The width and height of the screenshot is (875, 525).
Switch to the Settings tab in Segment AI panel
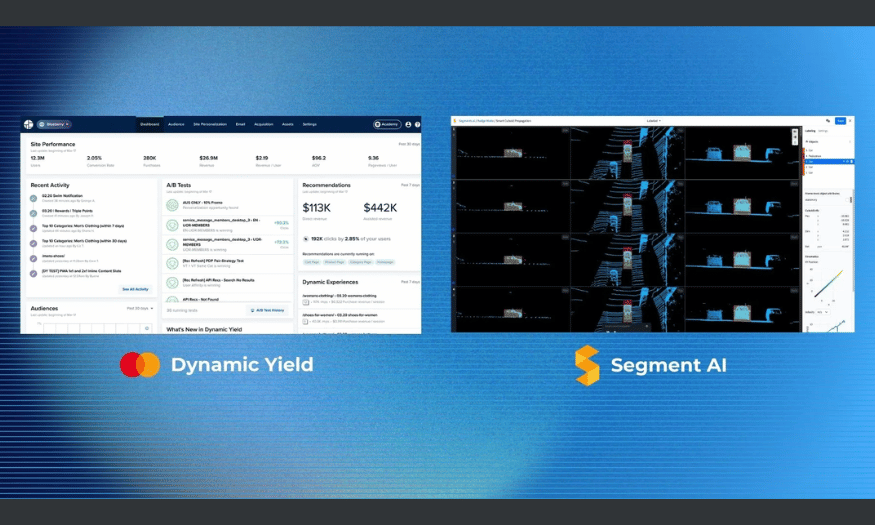(x=823, y=131)
